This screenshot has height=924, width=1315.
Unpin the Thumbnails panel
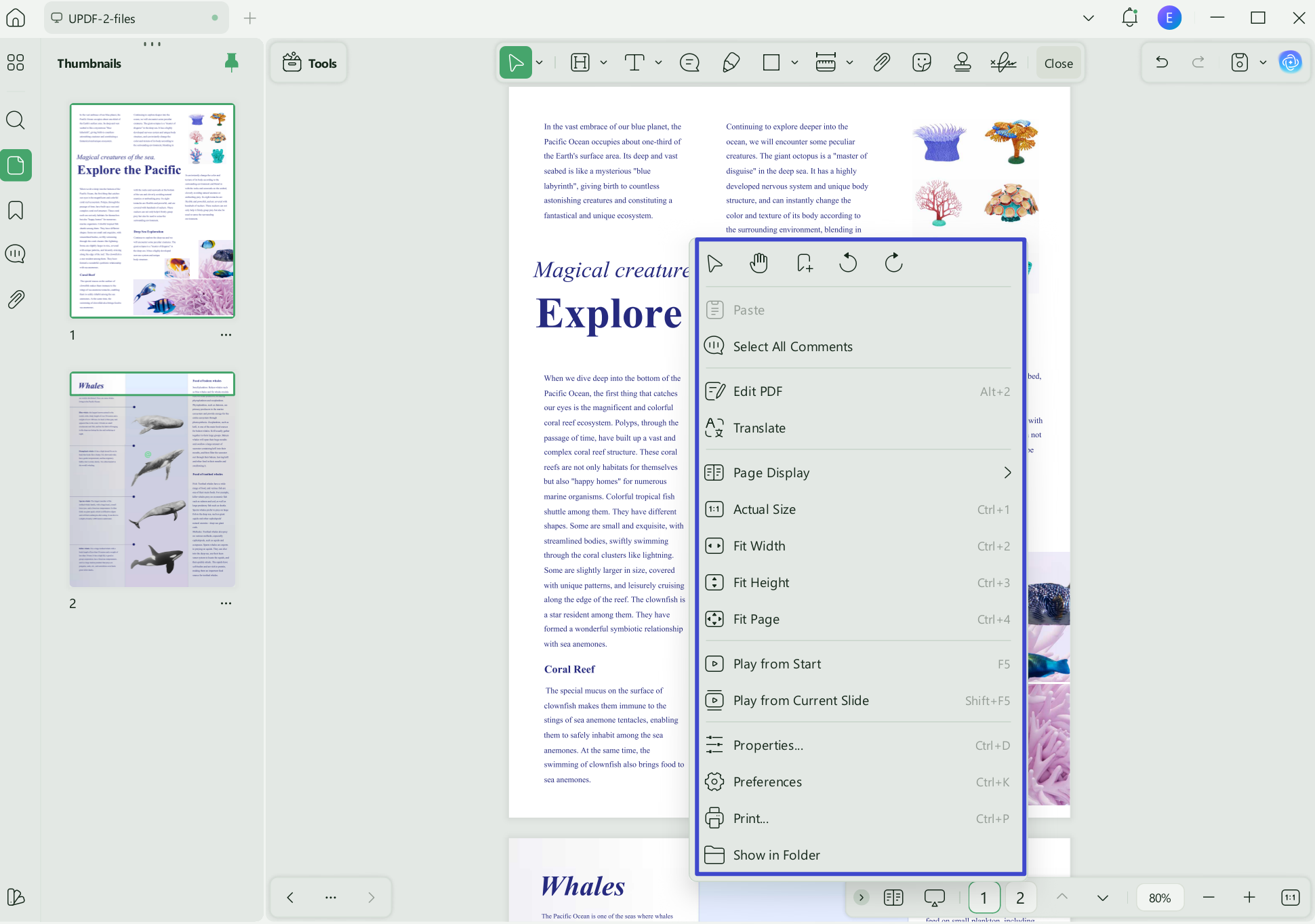coord(231,63)
